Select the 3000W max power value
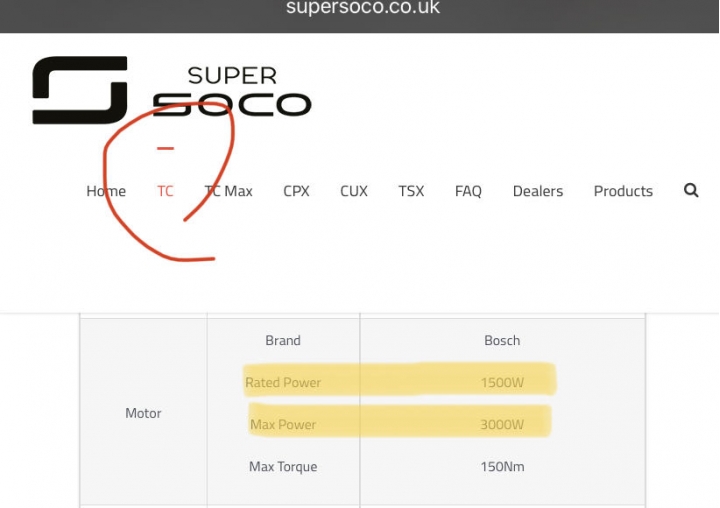Viewport: 720px width, 508px height. (502, 425)
